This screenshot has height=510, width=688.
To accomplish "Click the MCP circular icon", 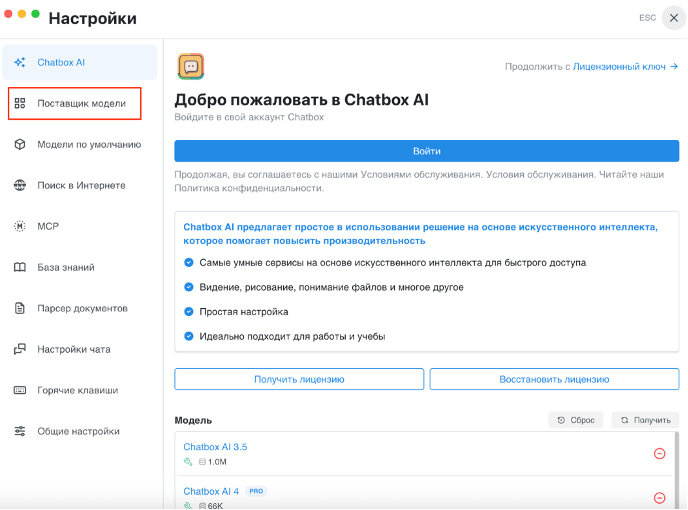I will coord(20,226).
